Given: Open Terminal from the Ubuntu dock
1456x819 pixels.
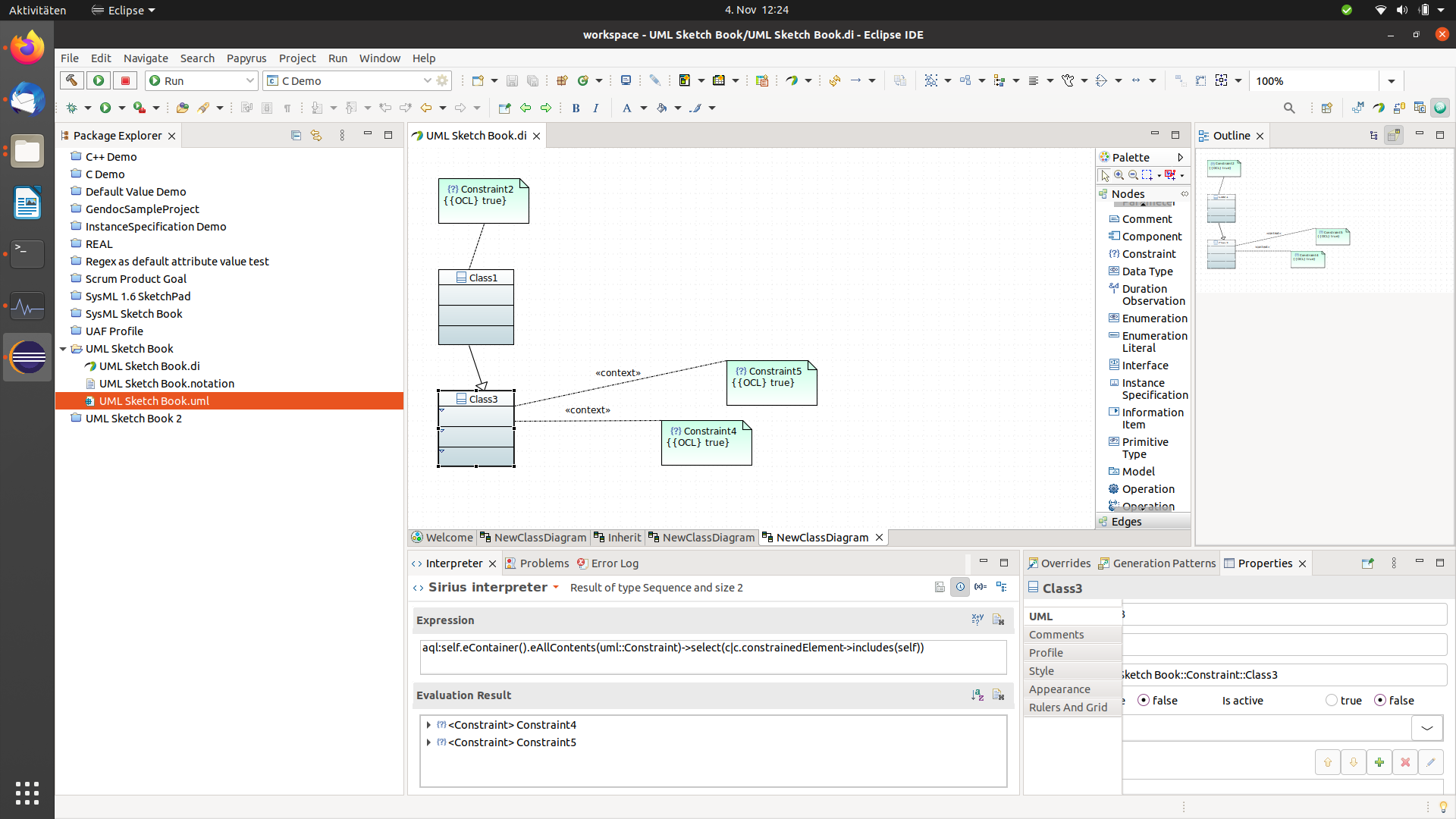Looking at the screenshot, I should [27, 254].
